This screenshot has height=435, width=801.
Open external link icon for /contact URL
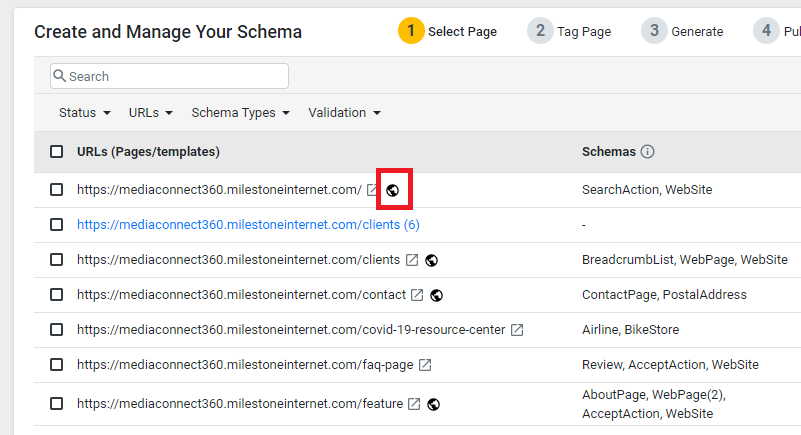(x=417, y=295)
